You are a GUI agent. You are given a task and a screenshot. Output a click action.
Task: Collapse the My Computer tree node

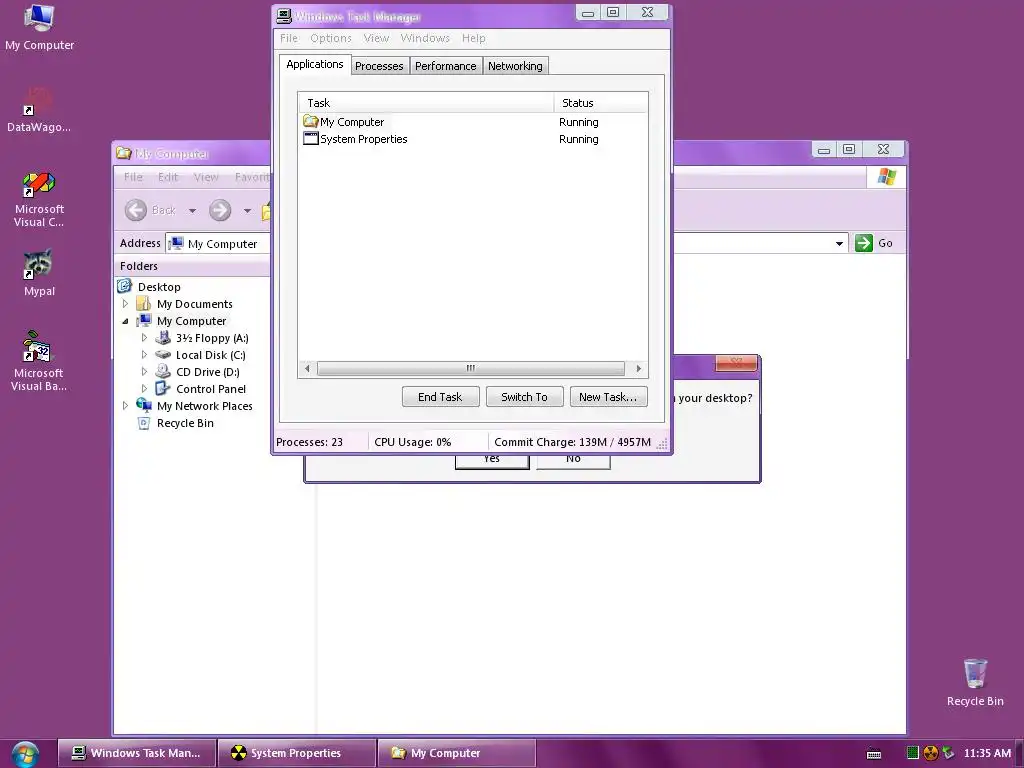point(125,321)
